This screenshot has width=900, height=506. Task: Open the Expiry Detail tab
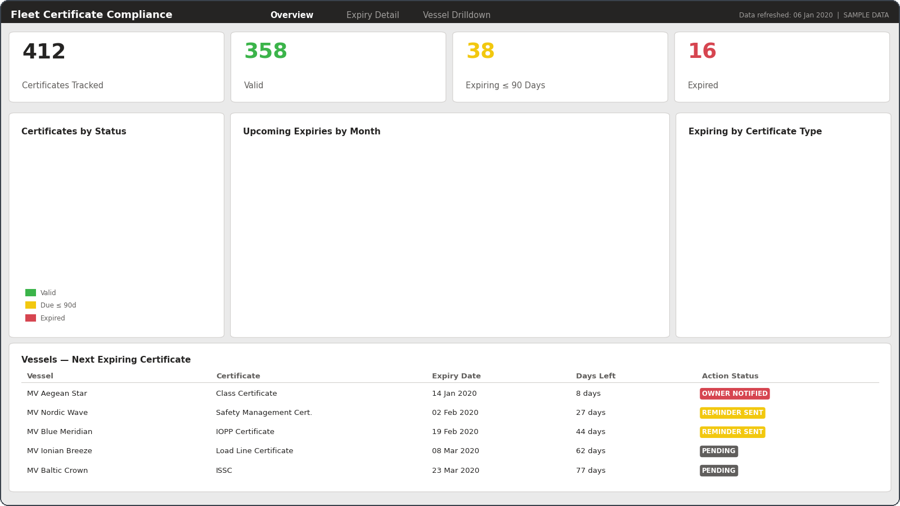point(373,15)
